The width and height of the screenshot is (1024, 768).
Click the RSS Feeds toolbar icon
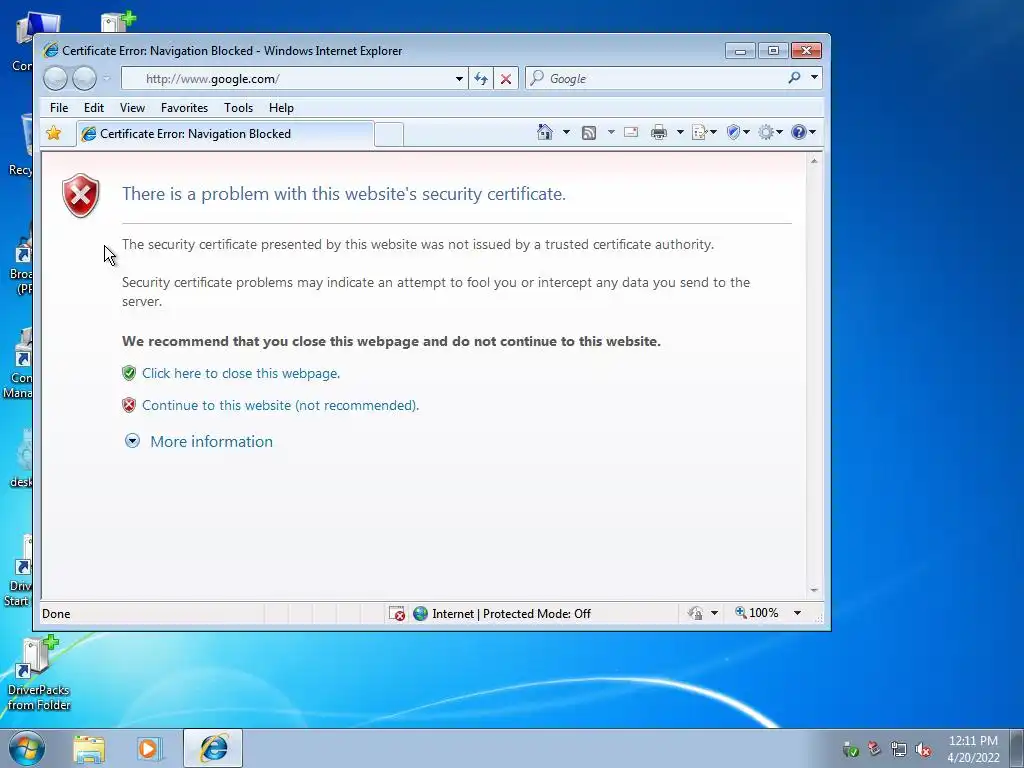tap(588, 133)
